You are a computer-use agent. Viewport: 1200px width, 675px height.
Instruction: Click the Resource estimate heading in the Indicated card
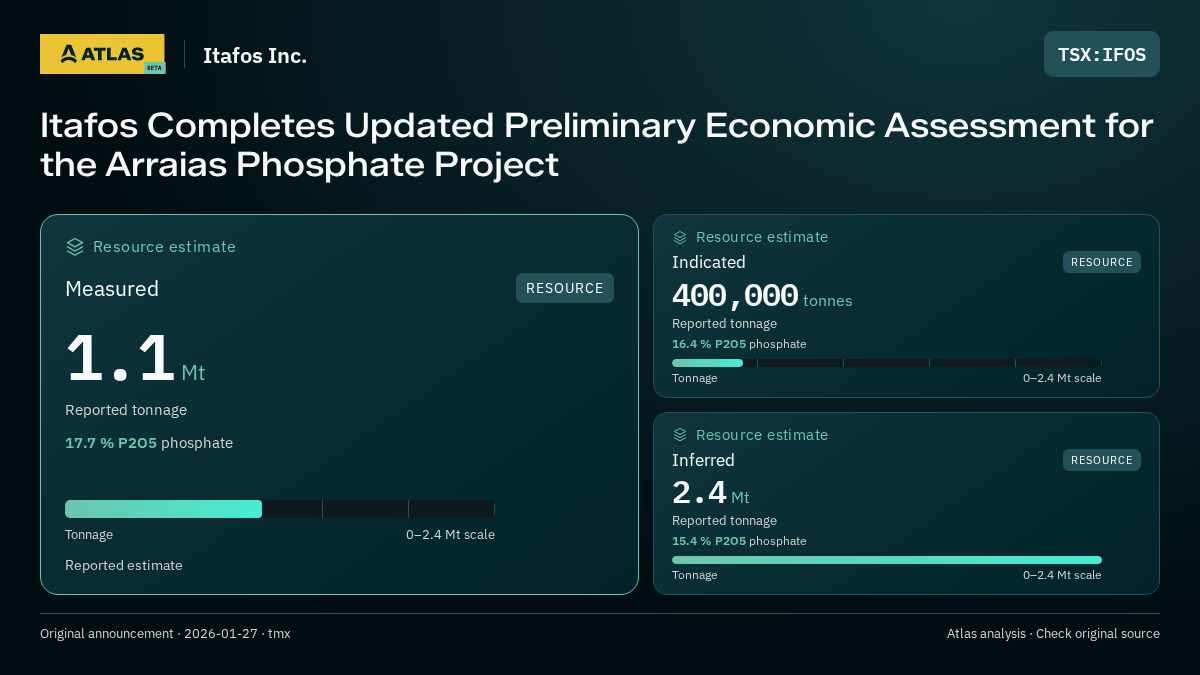point(762,237)
